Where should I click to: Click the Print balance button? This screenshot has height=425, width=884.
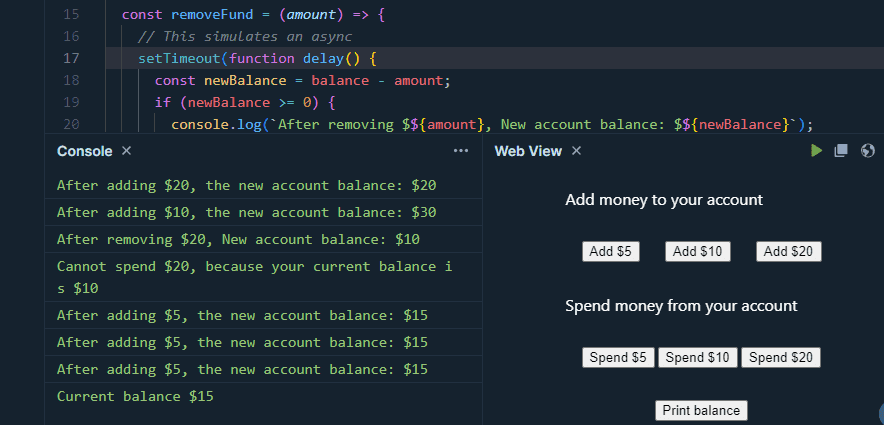(x=701, y=410)
